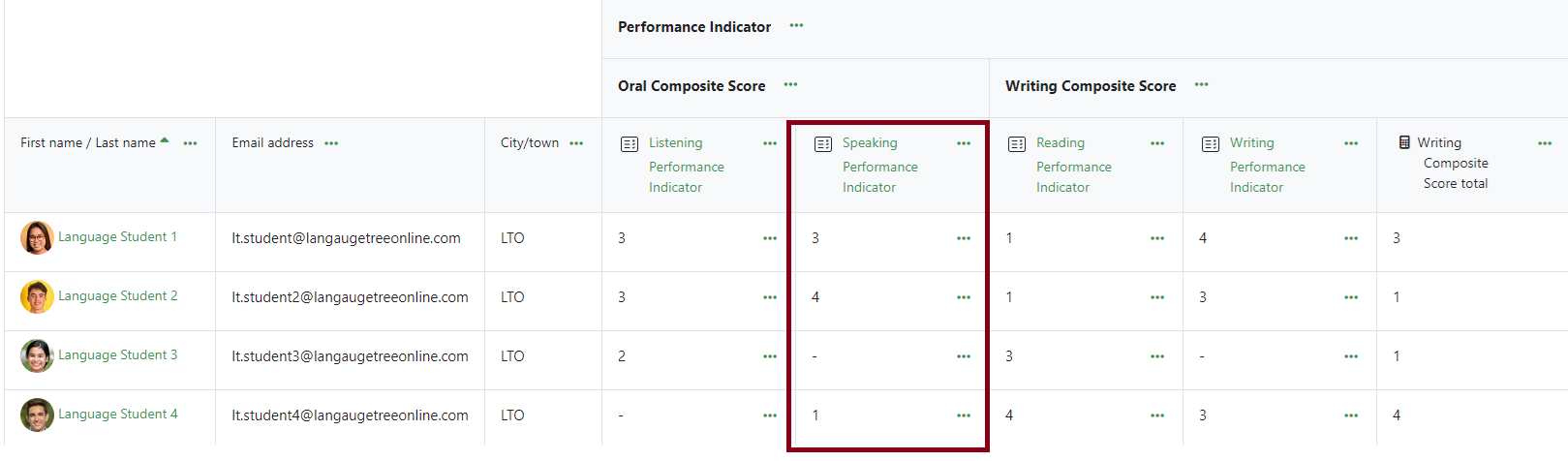
Task: Open grade actions for Student 2 Listening score
Action: (x=769, y=297)
